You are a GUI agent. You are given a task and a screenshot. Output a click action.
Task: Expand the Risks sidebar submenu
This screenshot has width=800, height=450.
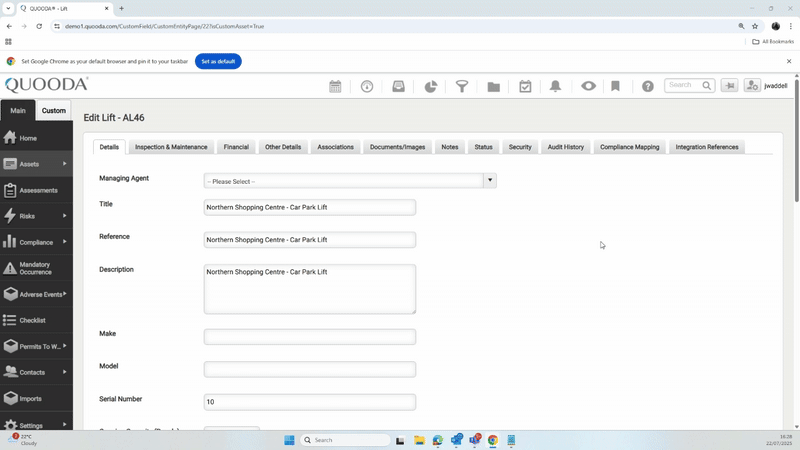[64, 216]
